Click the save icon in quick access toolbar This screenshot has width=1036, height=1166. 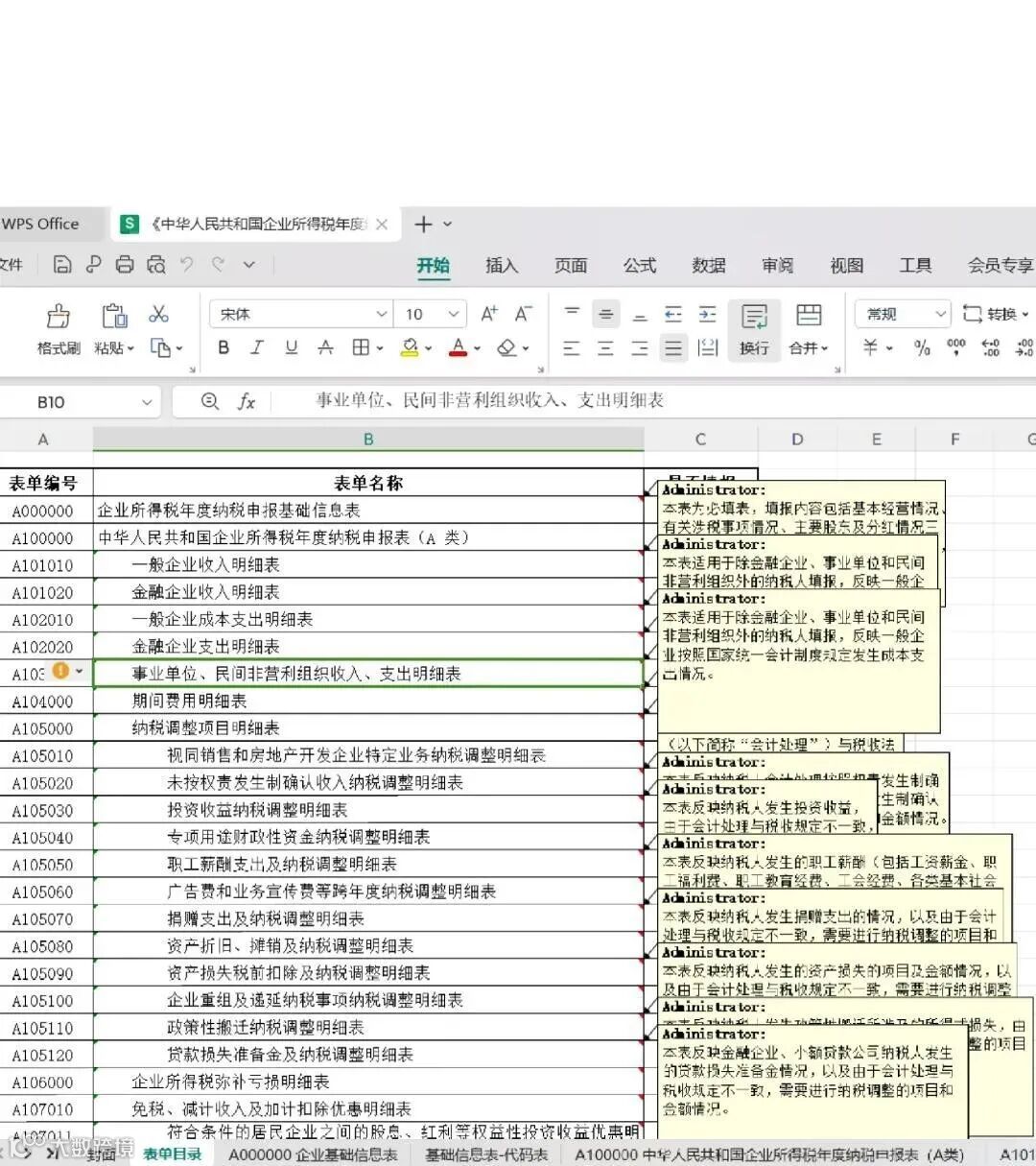(61, 264)
